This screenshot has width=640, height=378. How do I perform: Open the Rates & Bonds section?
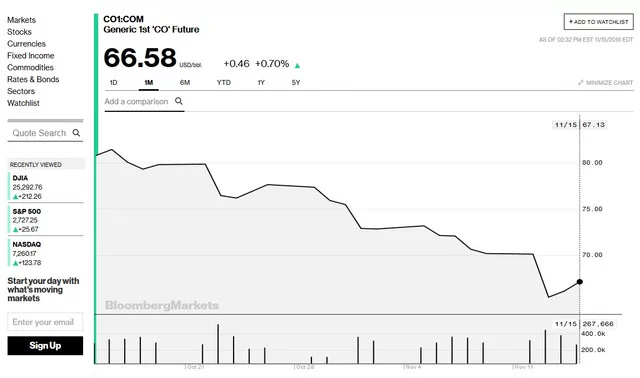click(x=33, y=79)
